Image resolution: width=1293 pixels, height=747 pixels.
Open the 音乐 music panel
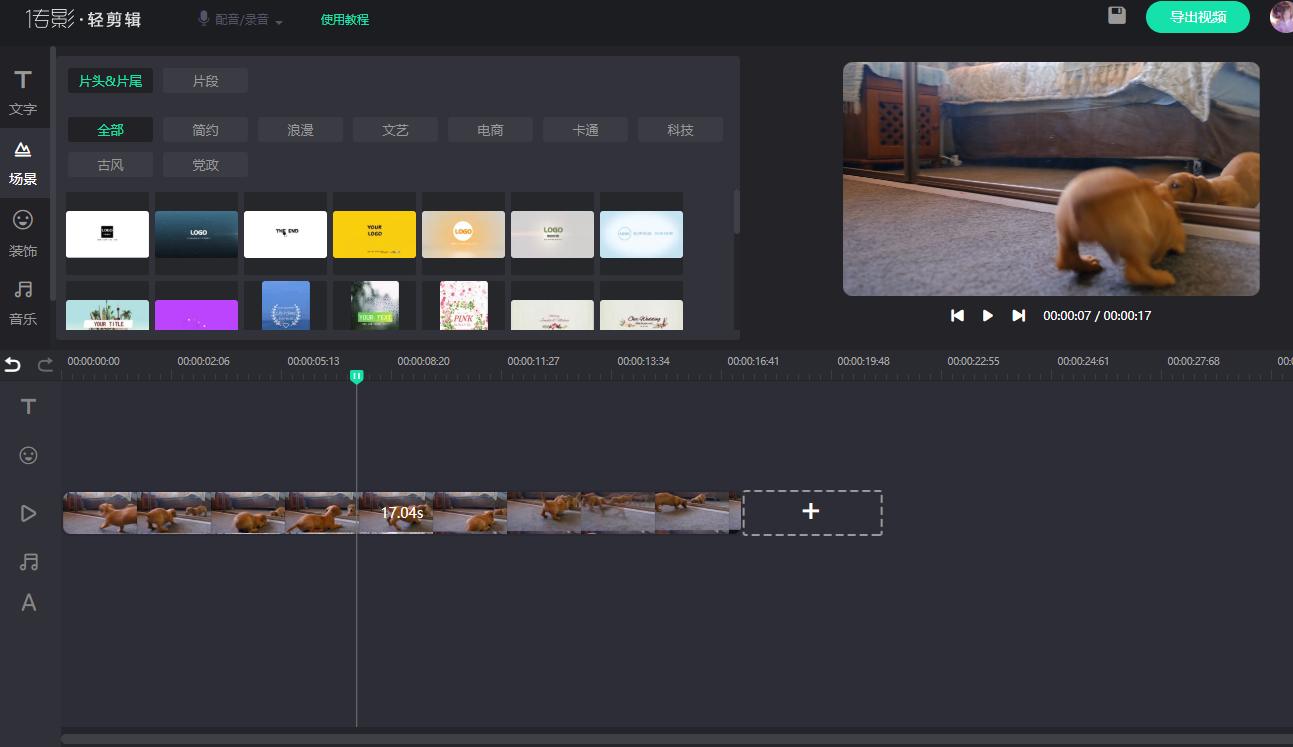pyautogui.click(x=23, y=302)
